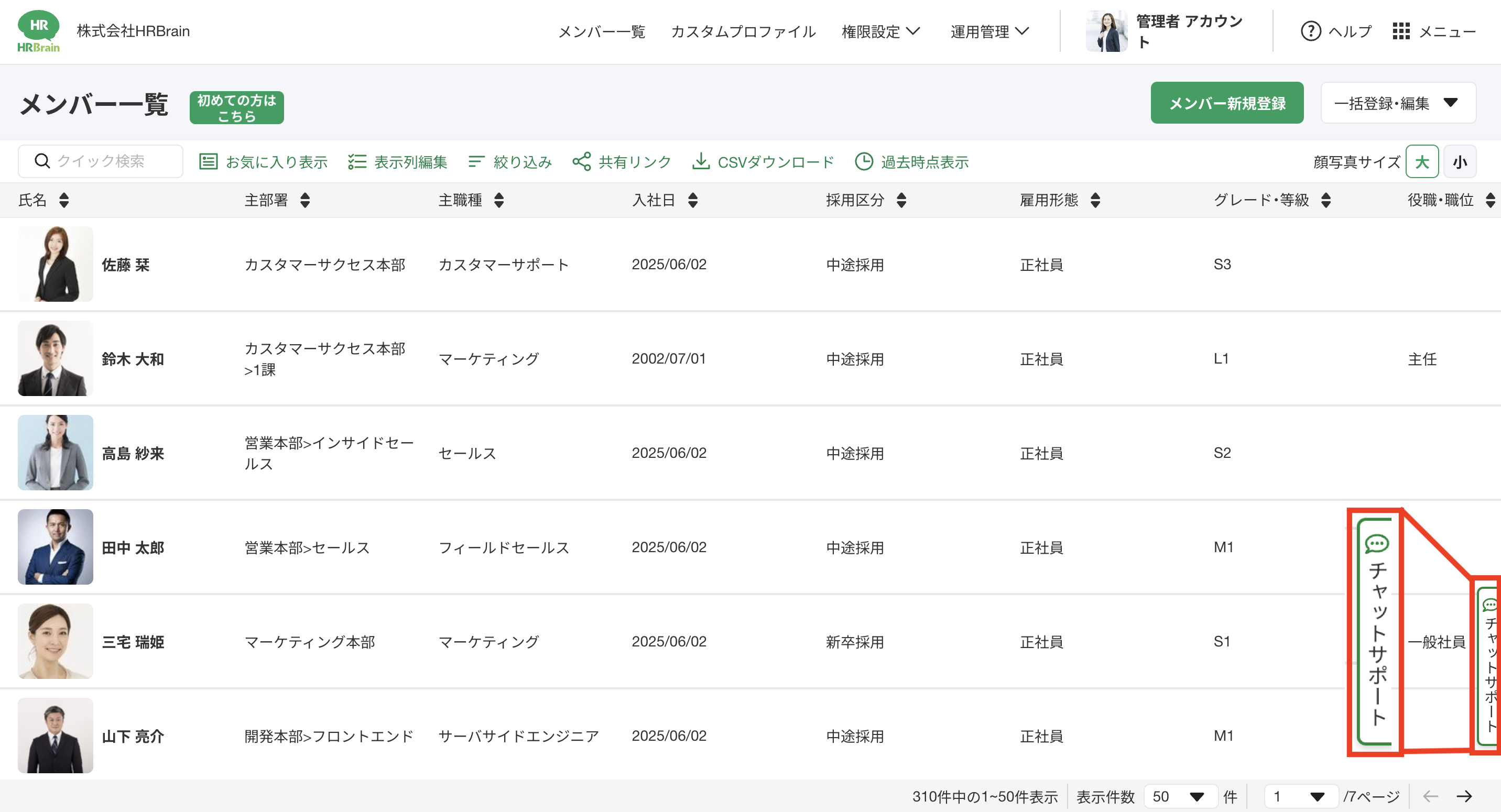Open the grid menu icon
1501x812 pixels.
(1401, 31)
